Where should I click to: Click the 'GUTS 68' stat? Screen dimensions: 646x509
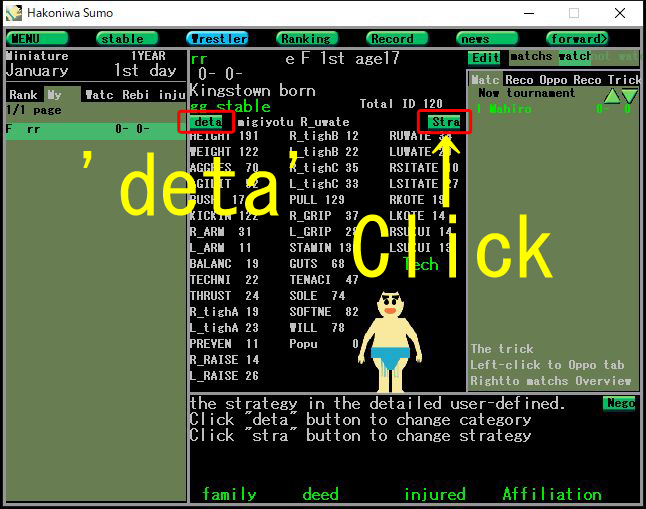point(316,264)
